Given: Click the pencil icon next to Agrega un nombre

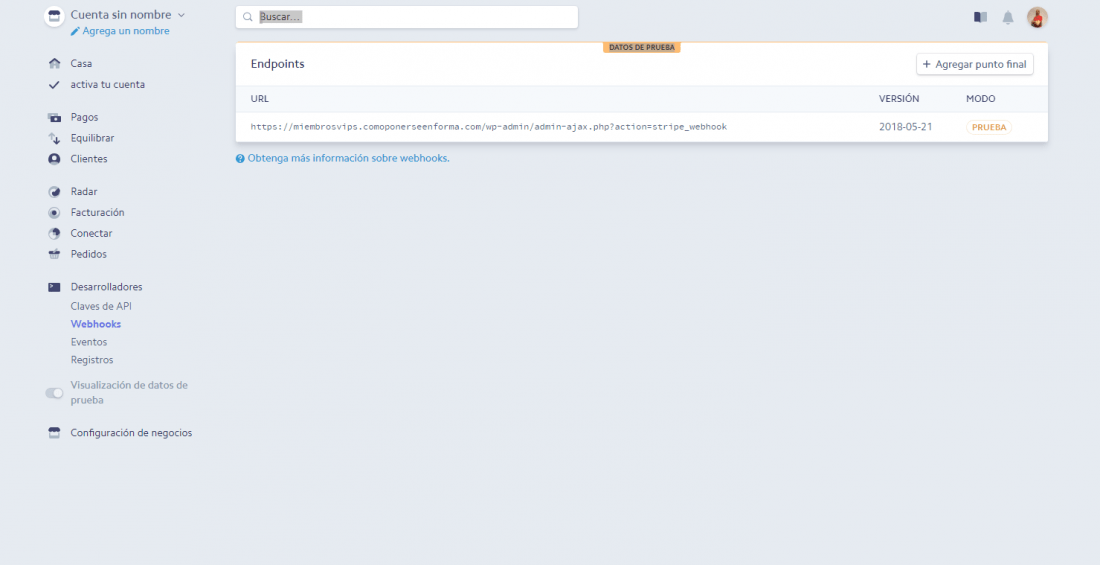Looking at the screenshot, I should [x=75, y=32].
